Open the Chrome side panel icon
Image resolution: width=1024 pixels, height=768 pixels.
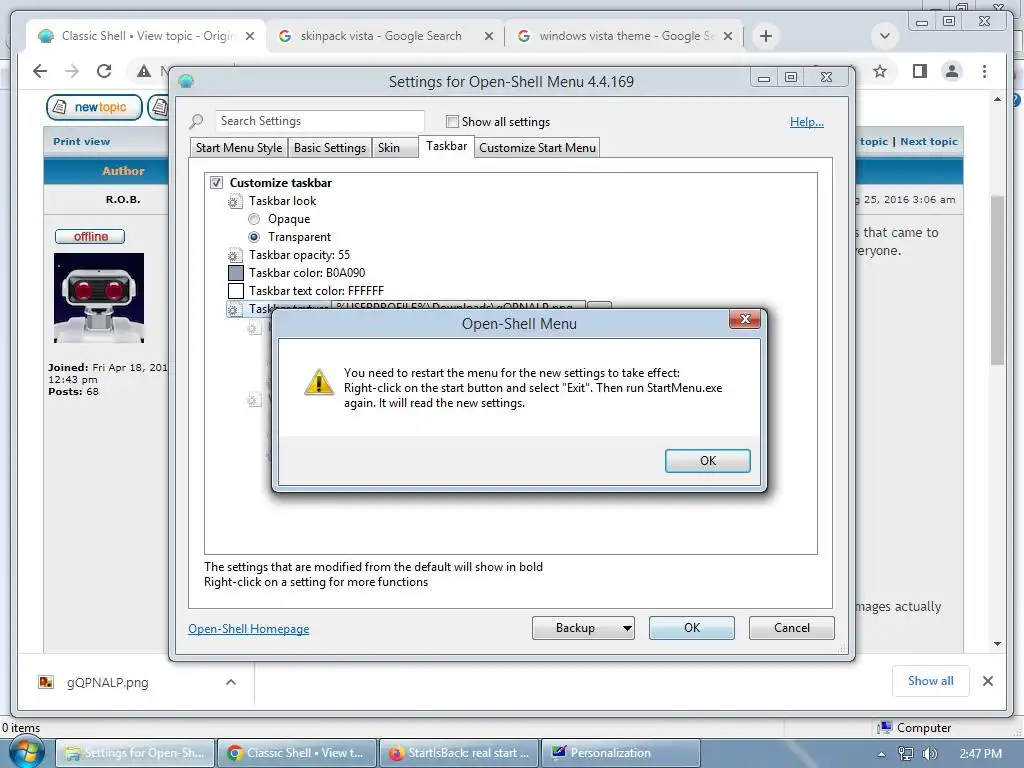(x=920, y=71)
